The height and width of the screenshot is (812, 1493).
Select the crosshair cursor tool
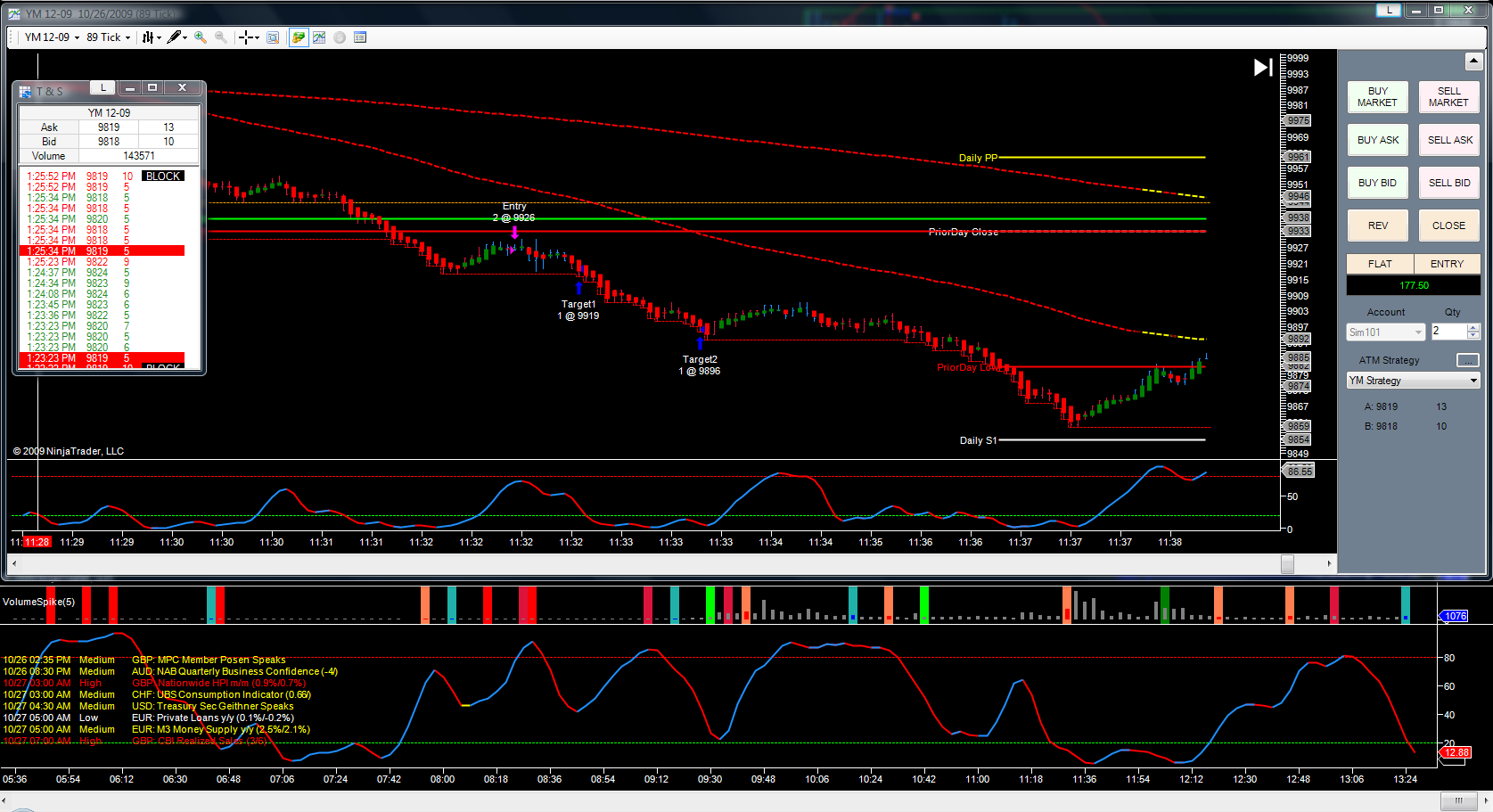245,37
